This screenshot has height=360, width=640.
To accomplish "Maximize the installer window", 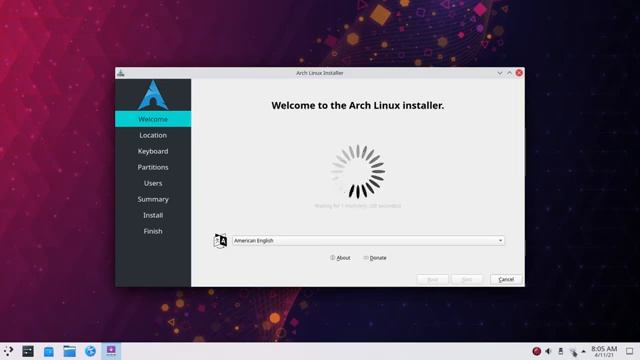I will 509,73.
